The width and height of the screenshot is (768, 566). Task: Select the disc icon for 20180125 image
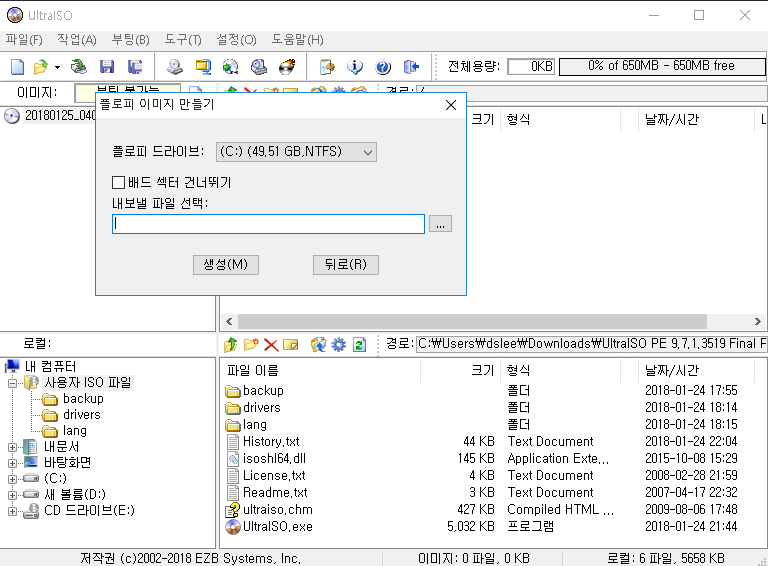[x=12, y=116]
